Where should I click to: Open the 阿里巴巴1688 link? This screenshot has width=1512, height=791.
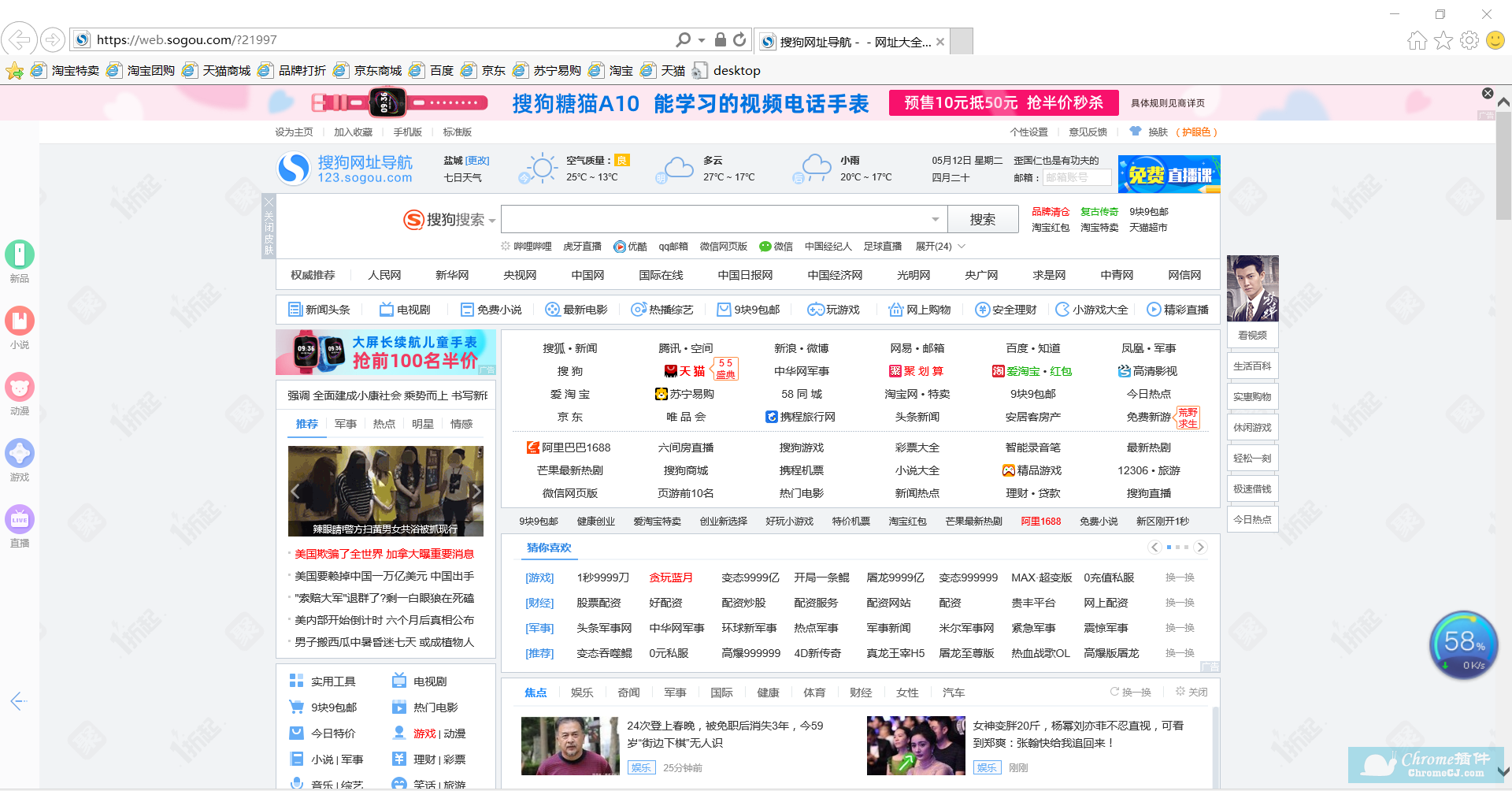(569, 447)
